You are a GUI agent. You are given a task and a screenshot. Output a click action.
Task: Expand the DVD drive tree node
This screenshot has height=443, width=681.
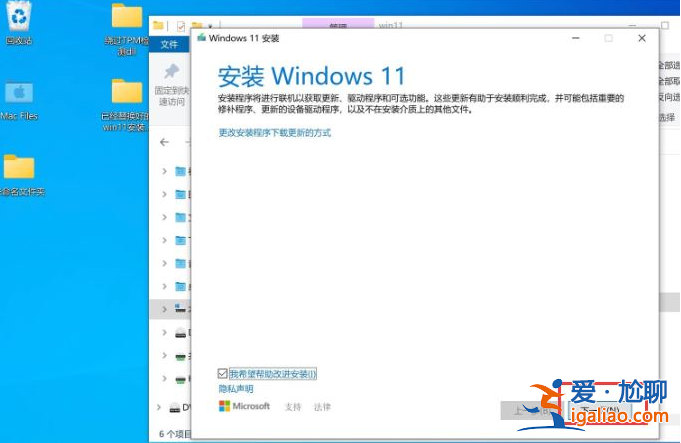point(159,407)
